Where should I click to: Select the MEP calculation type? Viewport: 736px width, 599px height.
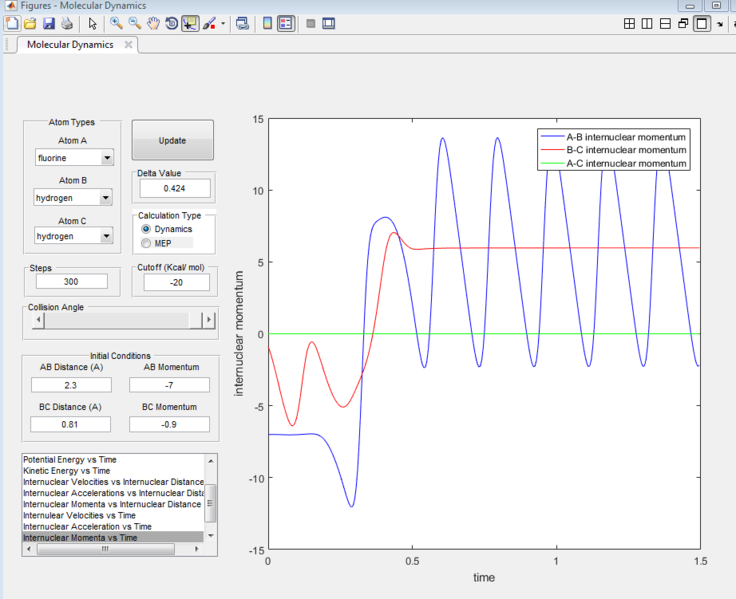147,242
